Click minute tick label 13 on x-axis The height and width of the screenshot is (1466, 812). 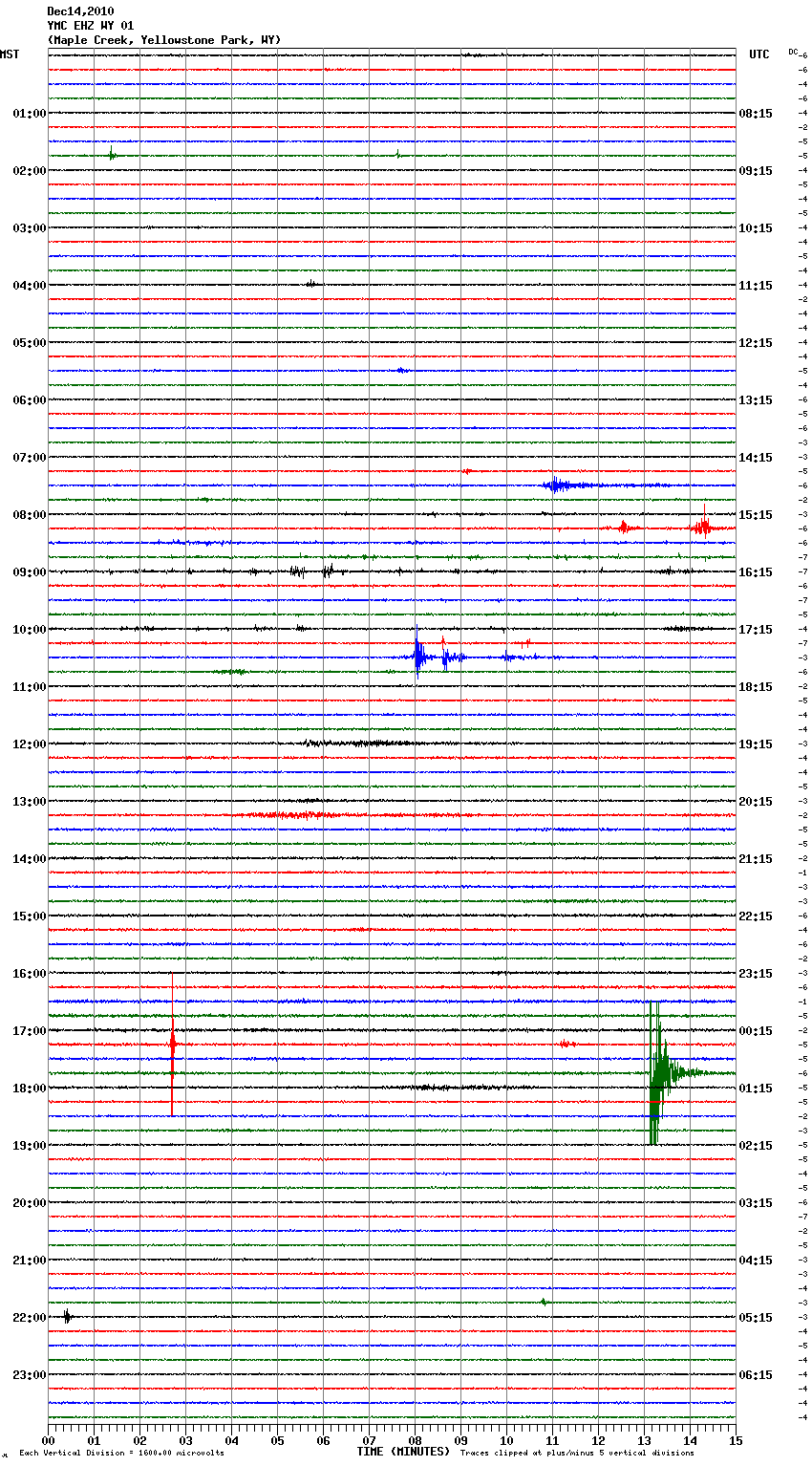644,1440
